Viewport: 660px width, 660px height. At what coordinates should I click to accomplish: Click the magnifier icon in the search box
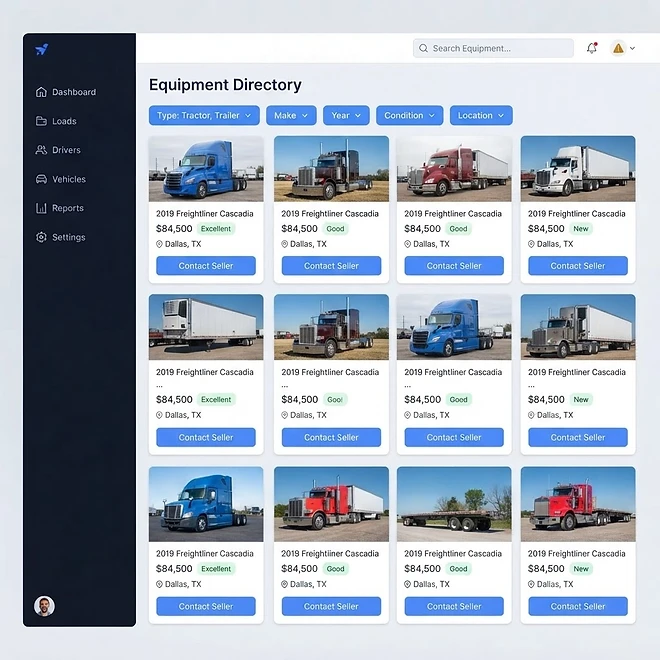423,48
